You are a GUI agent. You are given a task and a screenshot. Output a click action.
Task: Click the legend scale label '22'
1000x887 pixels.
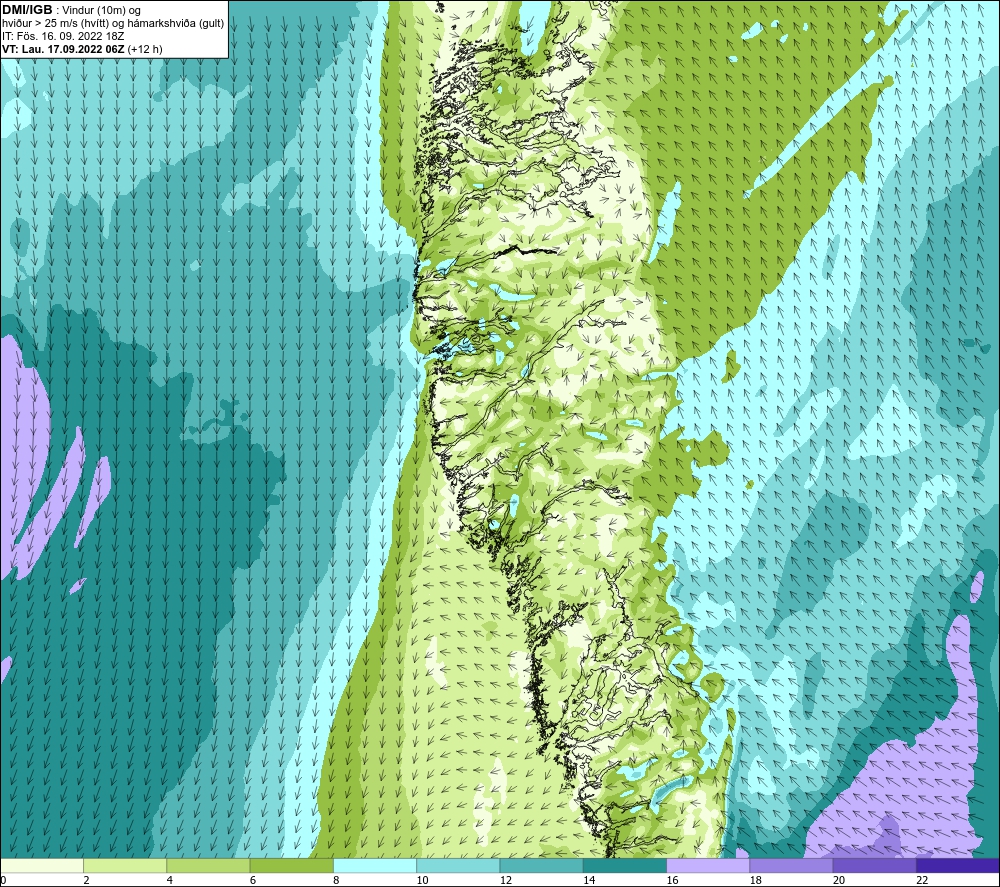click(922, 881)
